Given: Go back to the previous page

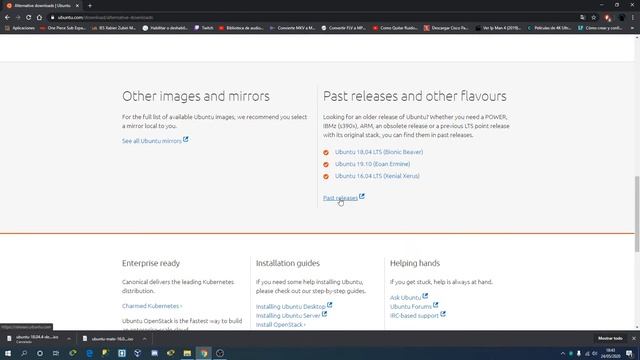Looking at the screenshot, I should click(x=7, y=18).
